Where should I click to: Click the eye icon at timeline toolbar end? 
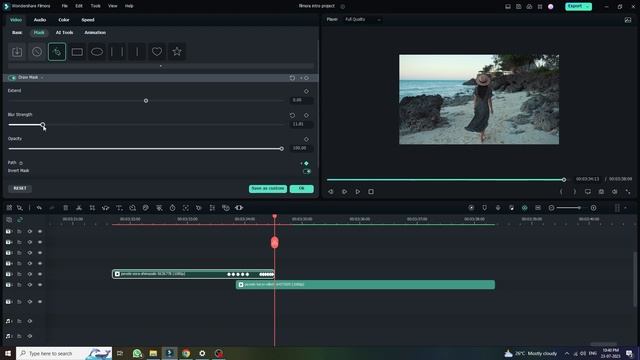[x=239, y=208]
